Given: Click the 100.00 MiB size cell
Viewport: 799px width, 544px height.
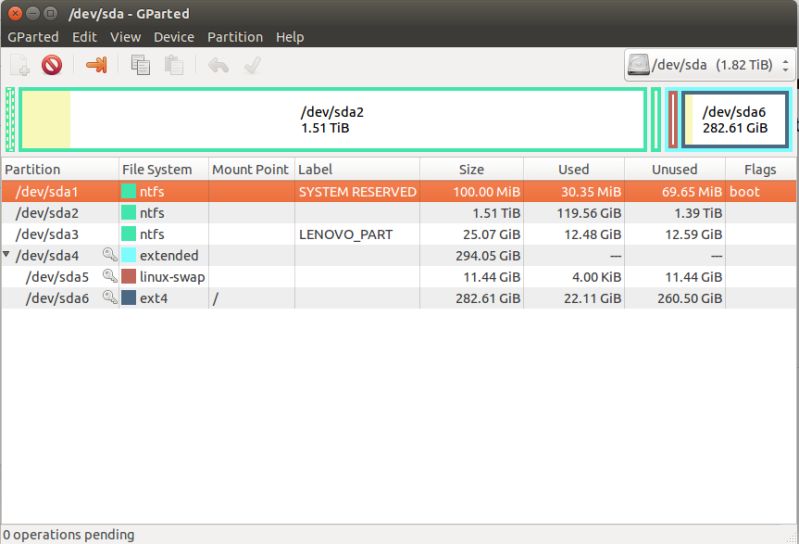Looking at the screenshot, I should pos(472,192).
